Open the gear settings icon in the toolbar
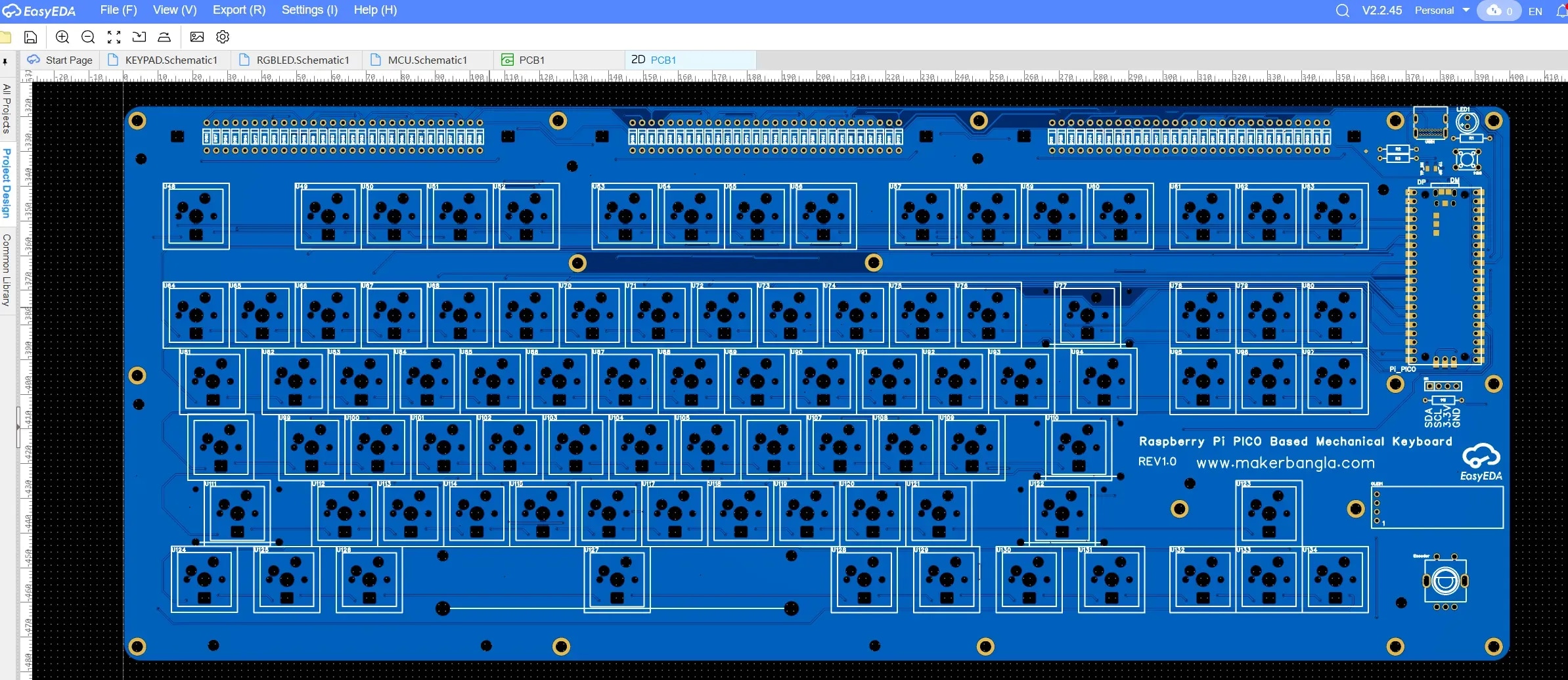The image size is (1568, 680). 223,37
